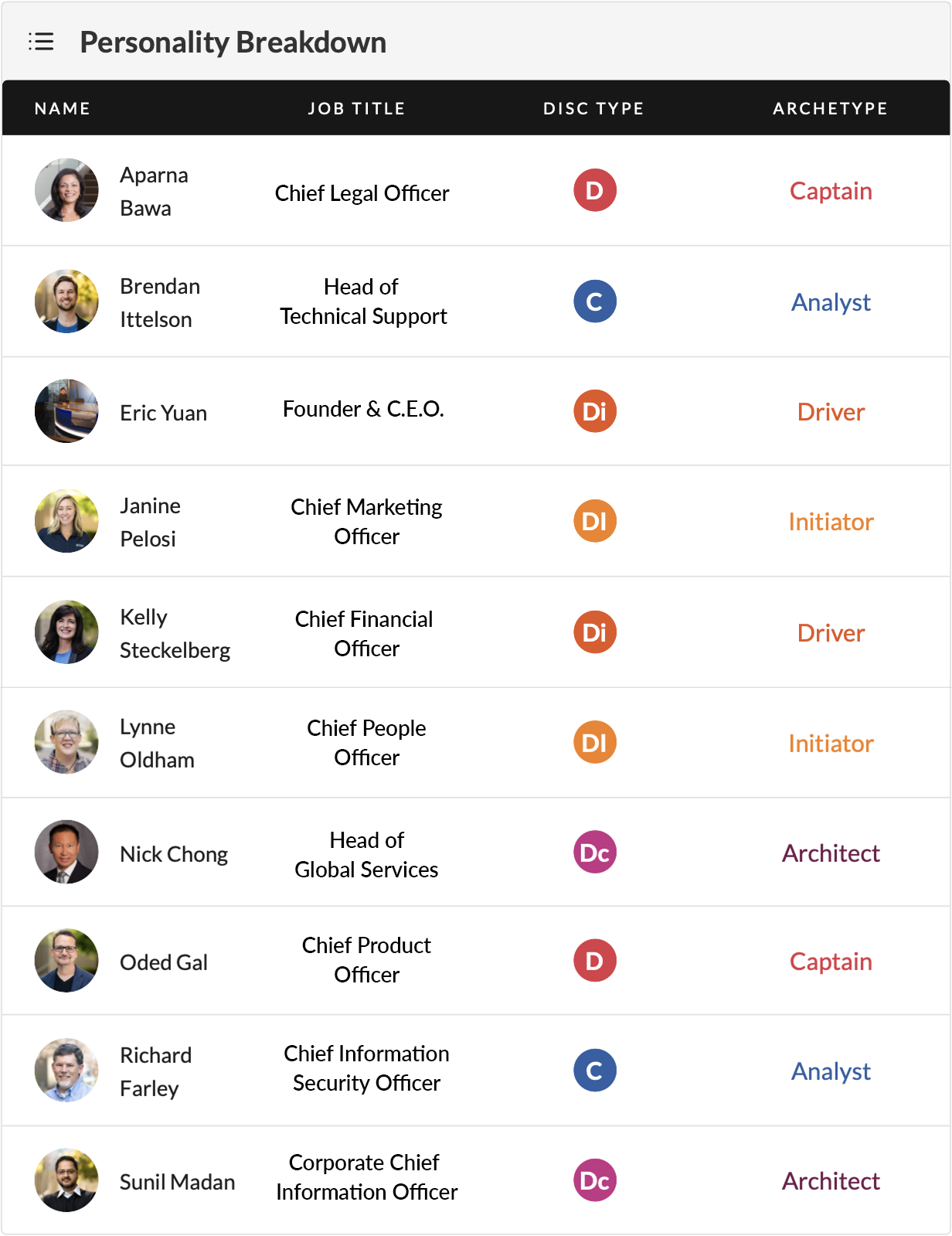Sort by the NAME column header

coord(63,108)
